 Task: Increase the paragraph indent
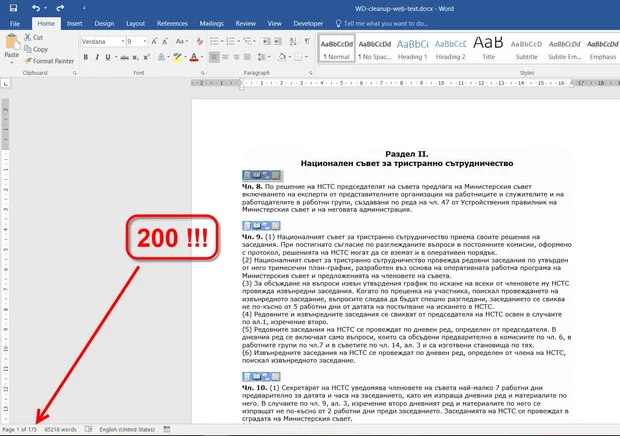click(278, 42)
